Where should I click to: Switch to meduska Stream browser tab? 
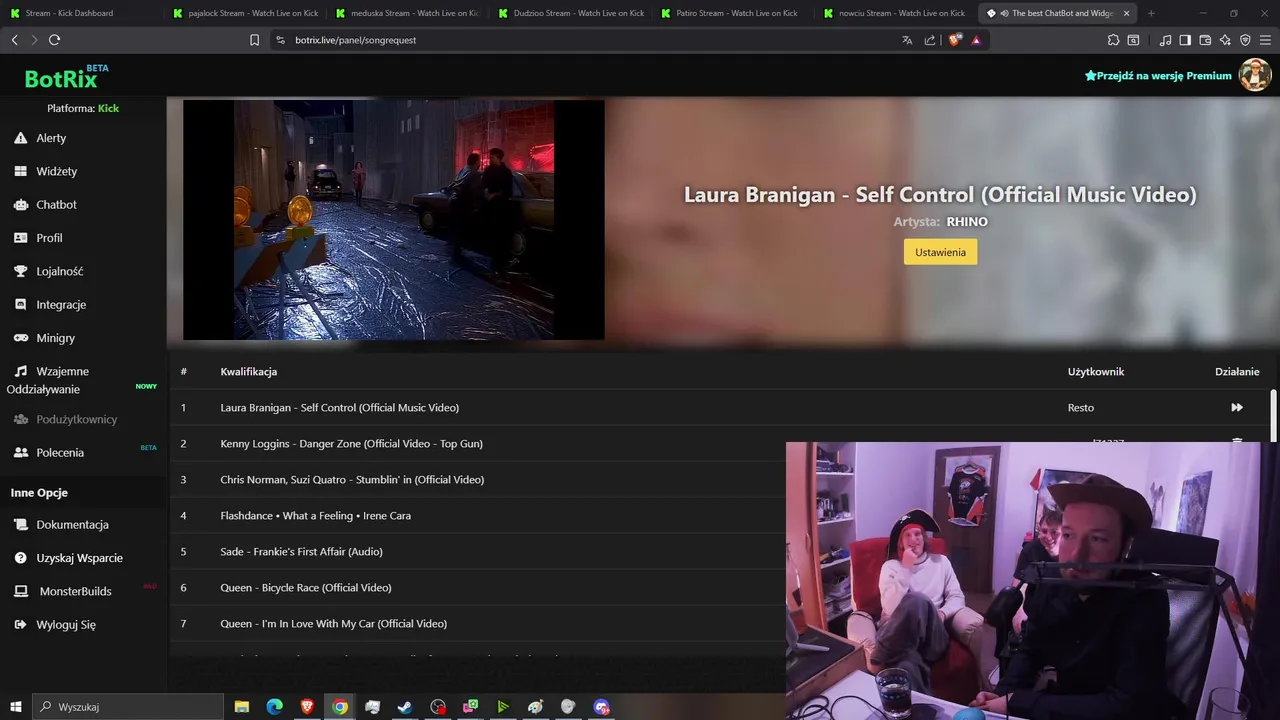(407, 13)
